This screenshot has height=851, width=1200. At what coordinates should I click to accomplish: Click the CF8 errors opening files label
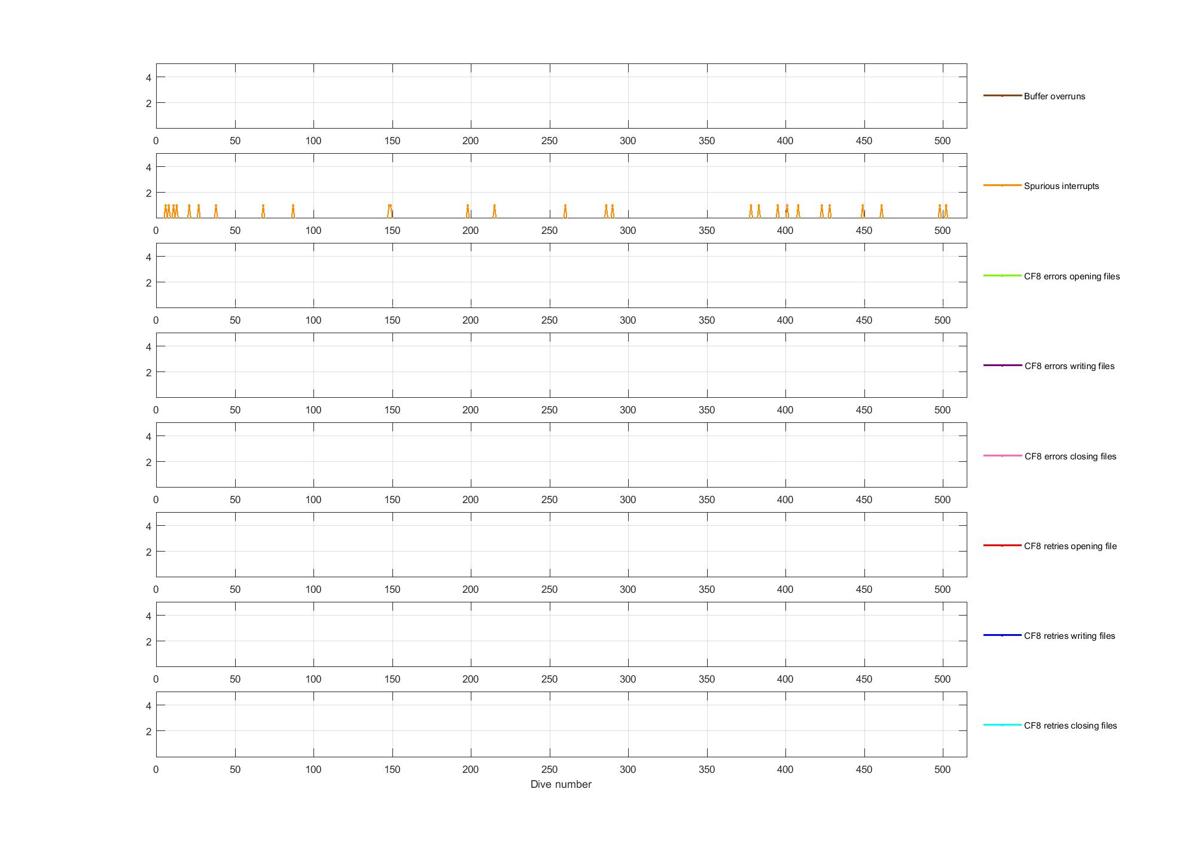[1072, 276]
